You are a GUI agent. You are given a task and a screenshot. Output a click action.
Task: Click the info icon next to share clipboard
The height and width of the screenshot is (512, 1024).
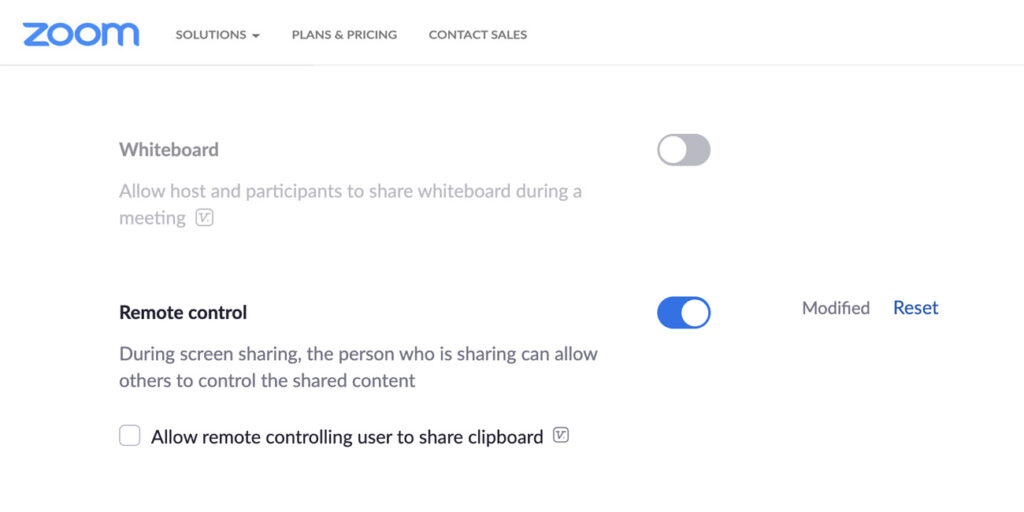pos(561,435)
